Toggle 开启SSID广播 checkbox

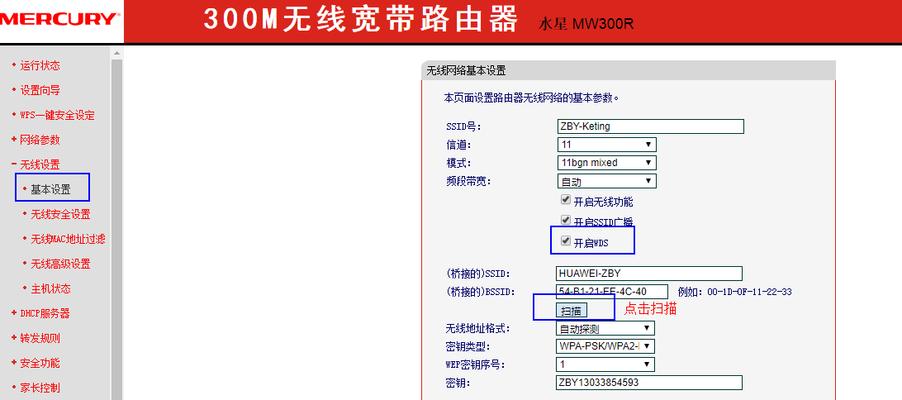pyautogui.click(x=565, y=220)
